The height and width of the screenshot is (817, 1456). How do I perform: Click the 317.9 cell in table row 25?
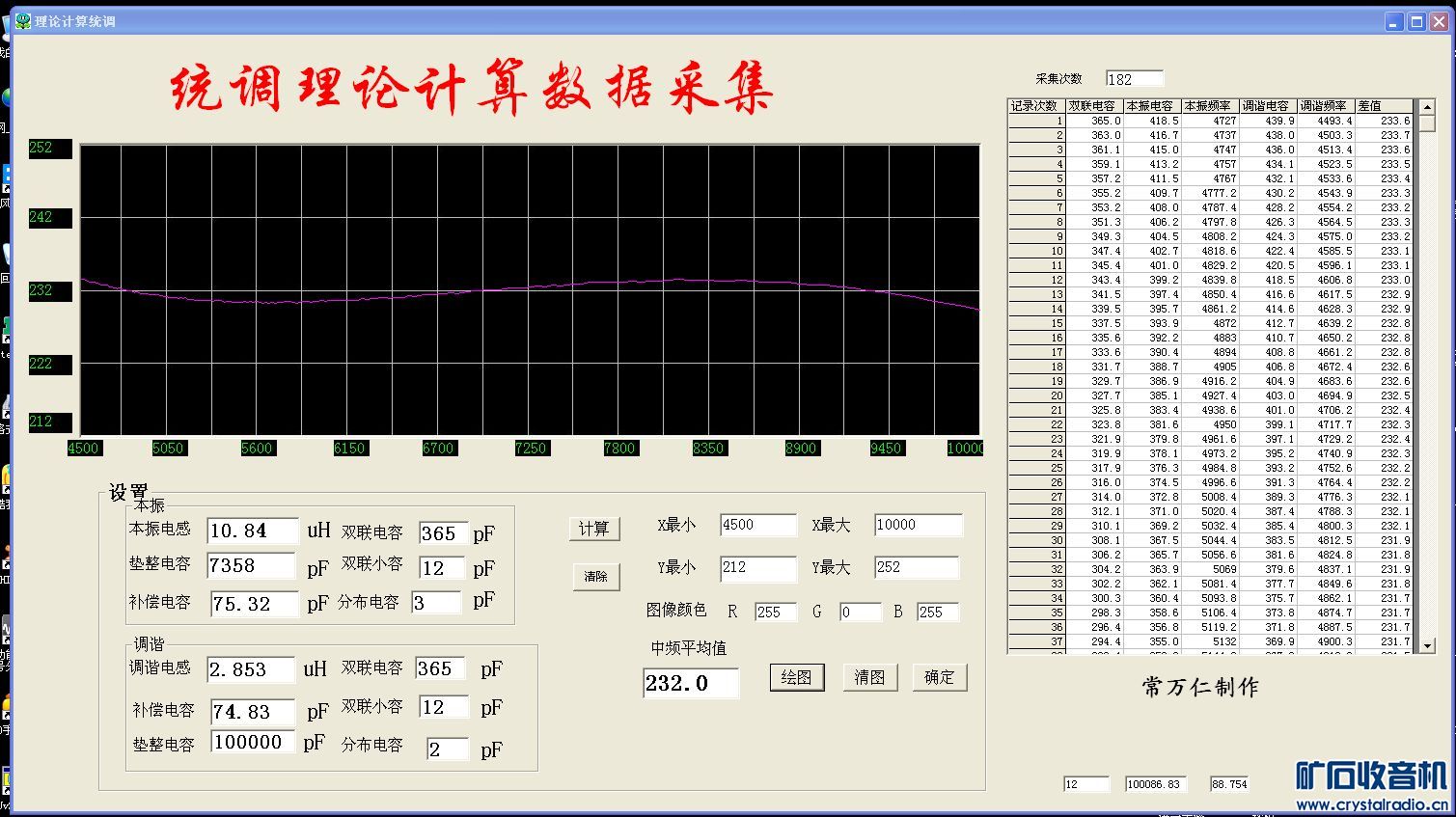[1094, 468]
